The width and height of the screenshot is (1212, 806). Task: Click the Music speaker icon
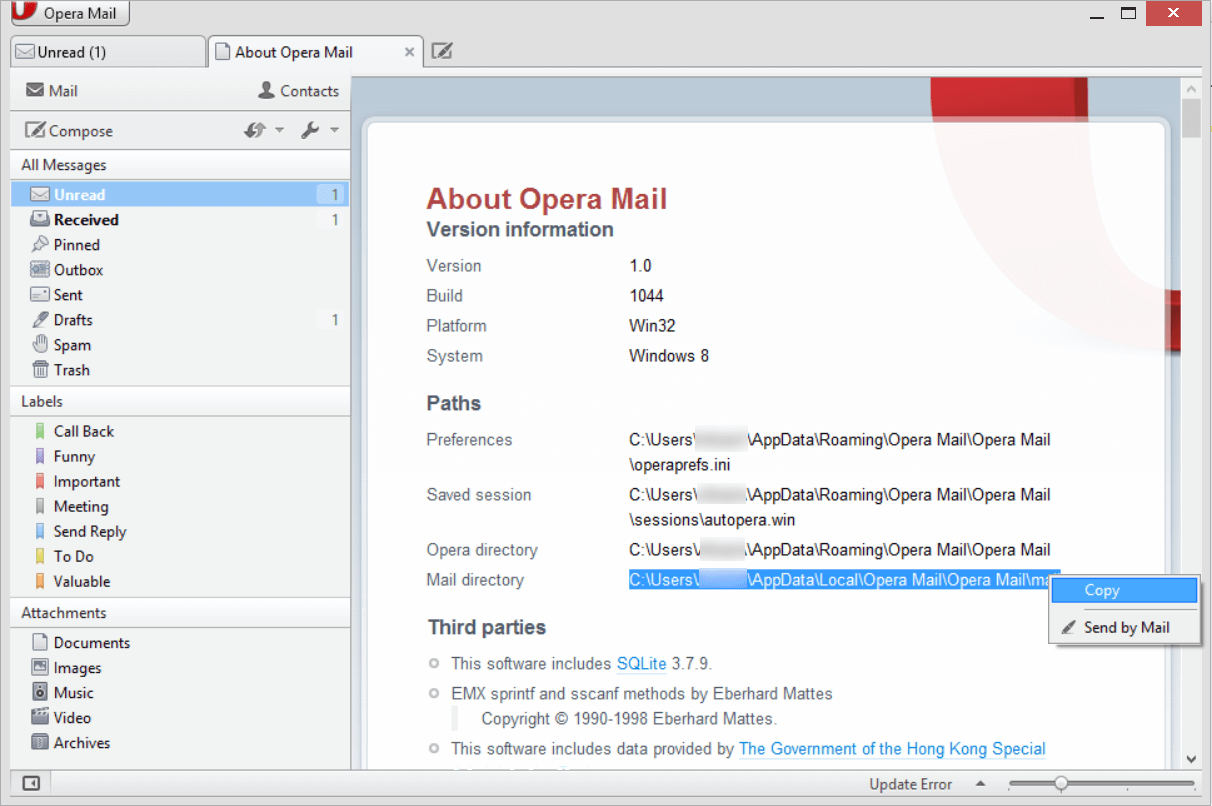[40, 692]
